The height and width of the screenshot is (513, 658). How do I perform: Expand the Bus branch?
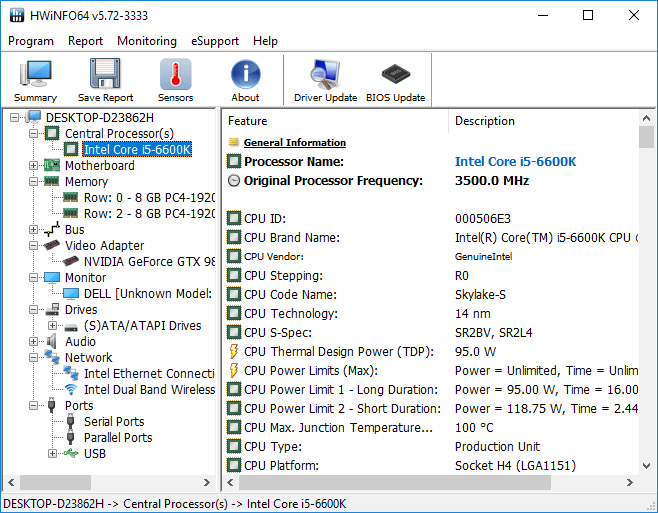pos(33,230)
